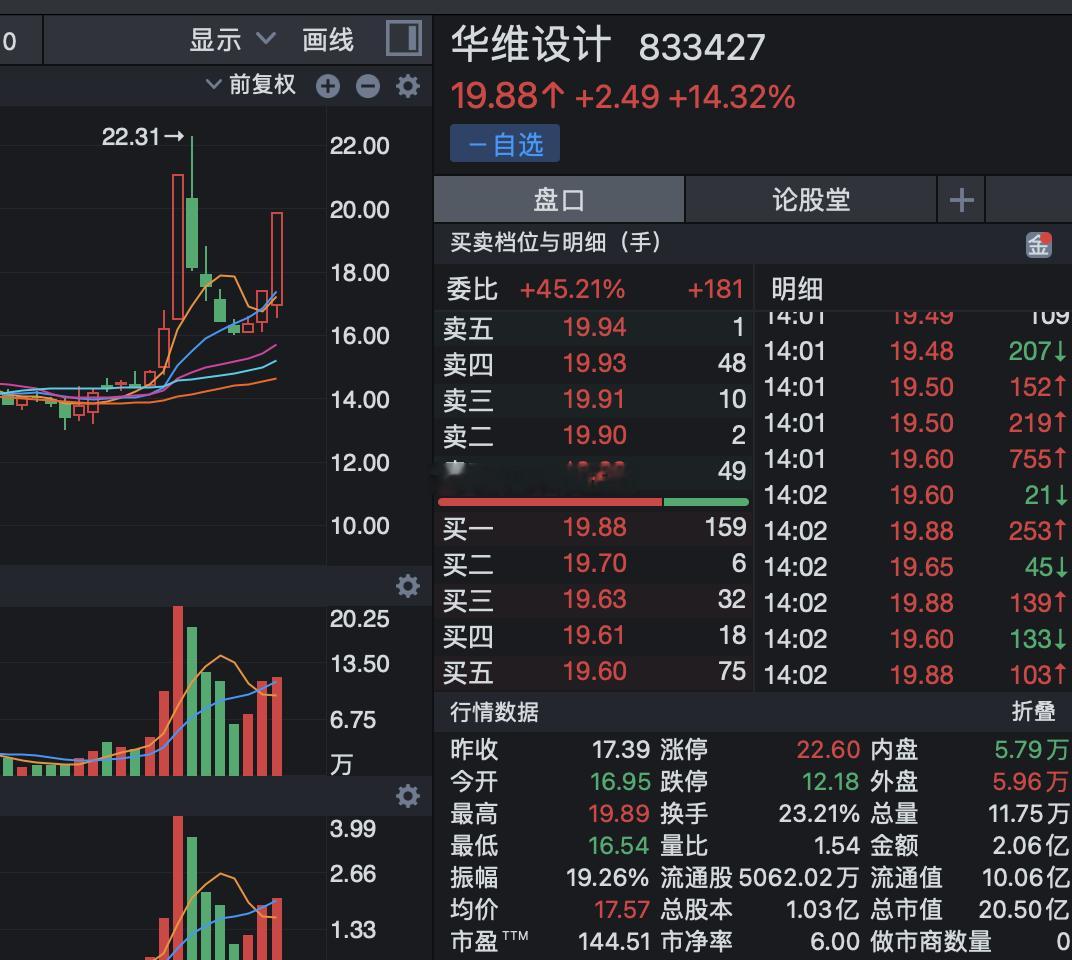Click the 委比 +45.21% value
Viewport: 1072px width, 960px height.
tap(572, 289)
